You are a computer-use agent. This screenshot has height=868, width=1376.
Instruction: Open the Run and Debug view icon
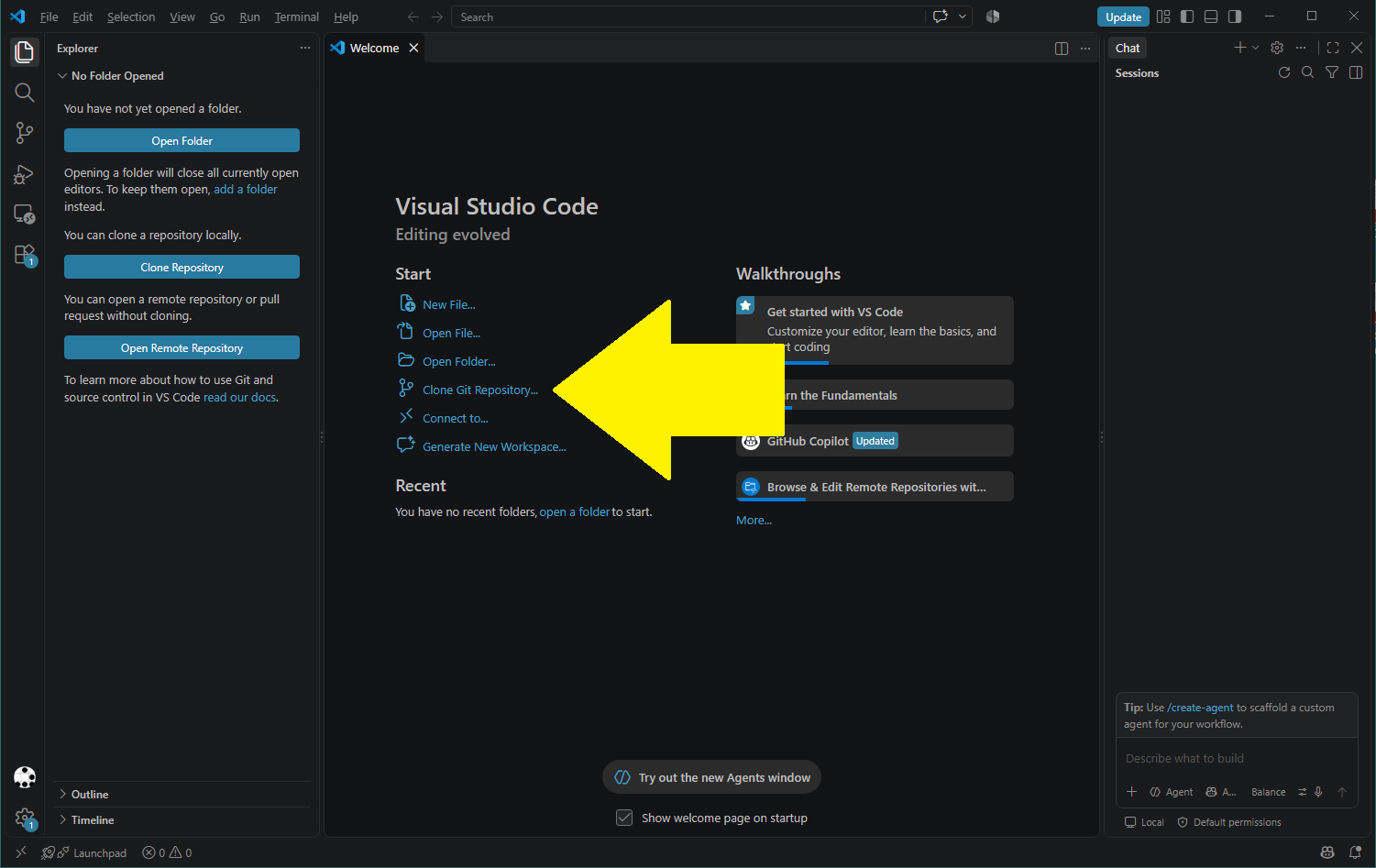coord(25,174)
